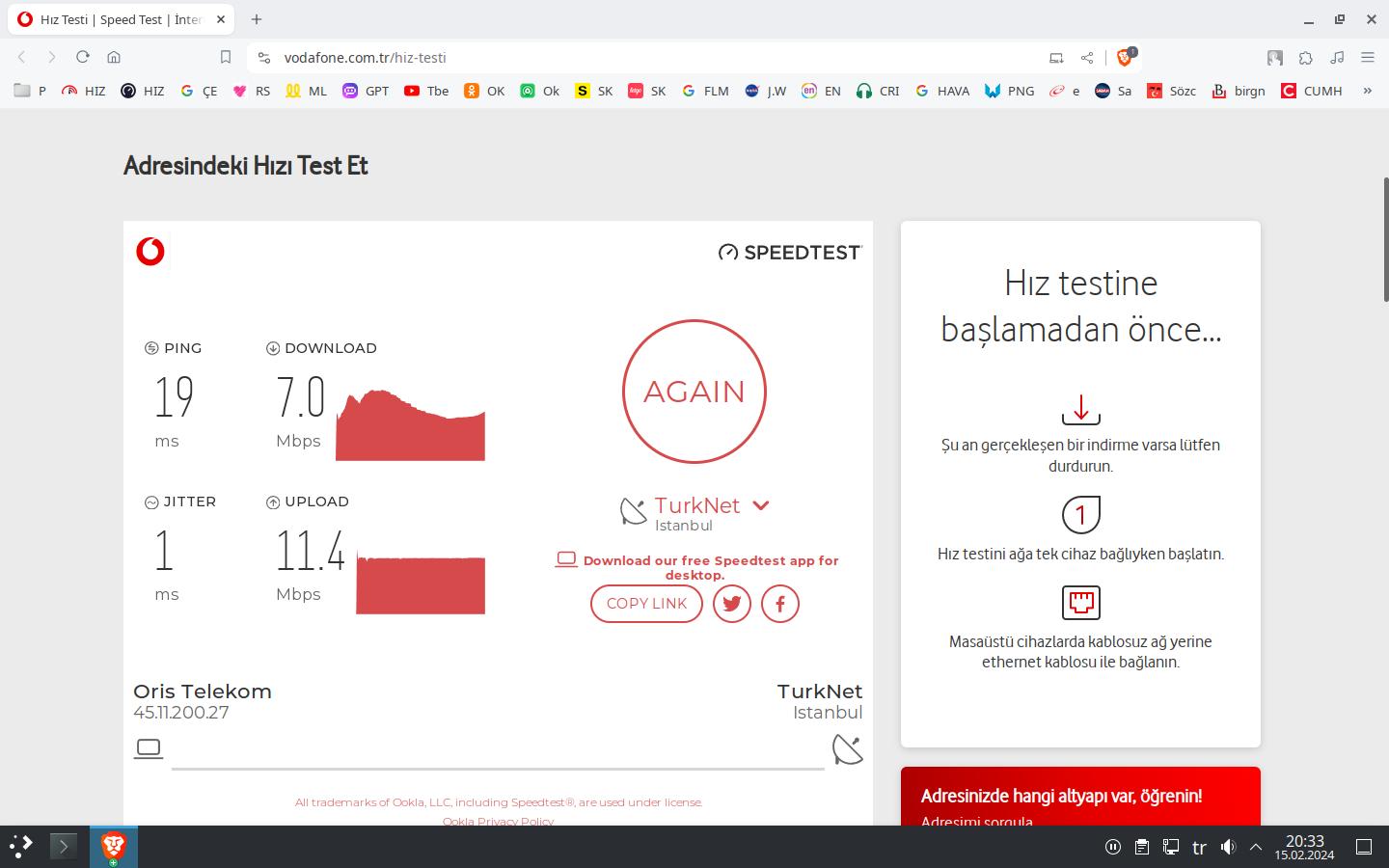Open site settings icon in address bar

point(264,57)
